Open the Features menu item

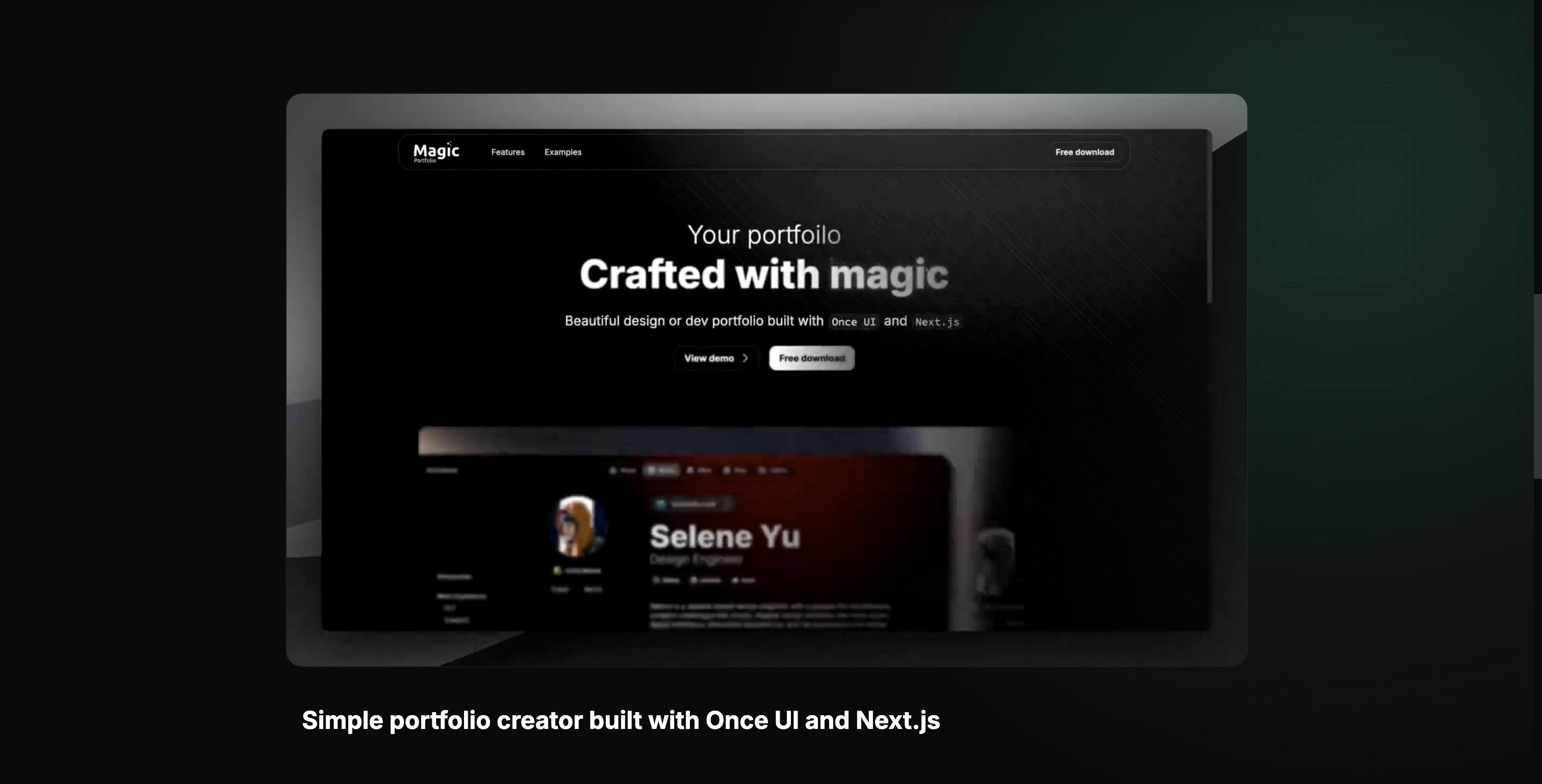tap(507, 152)
